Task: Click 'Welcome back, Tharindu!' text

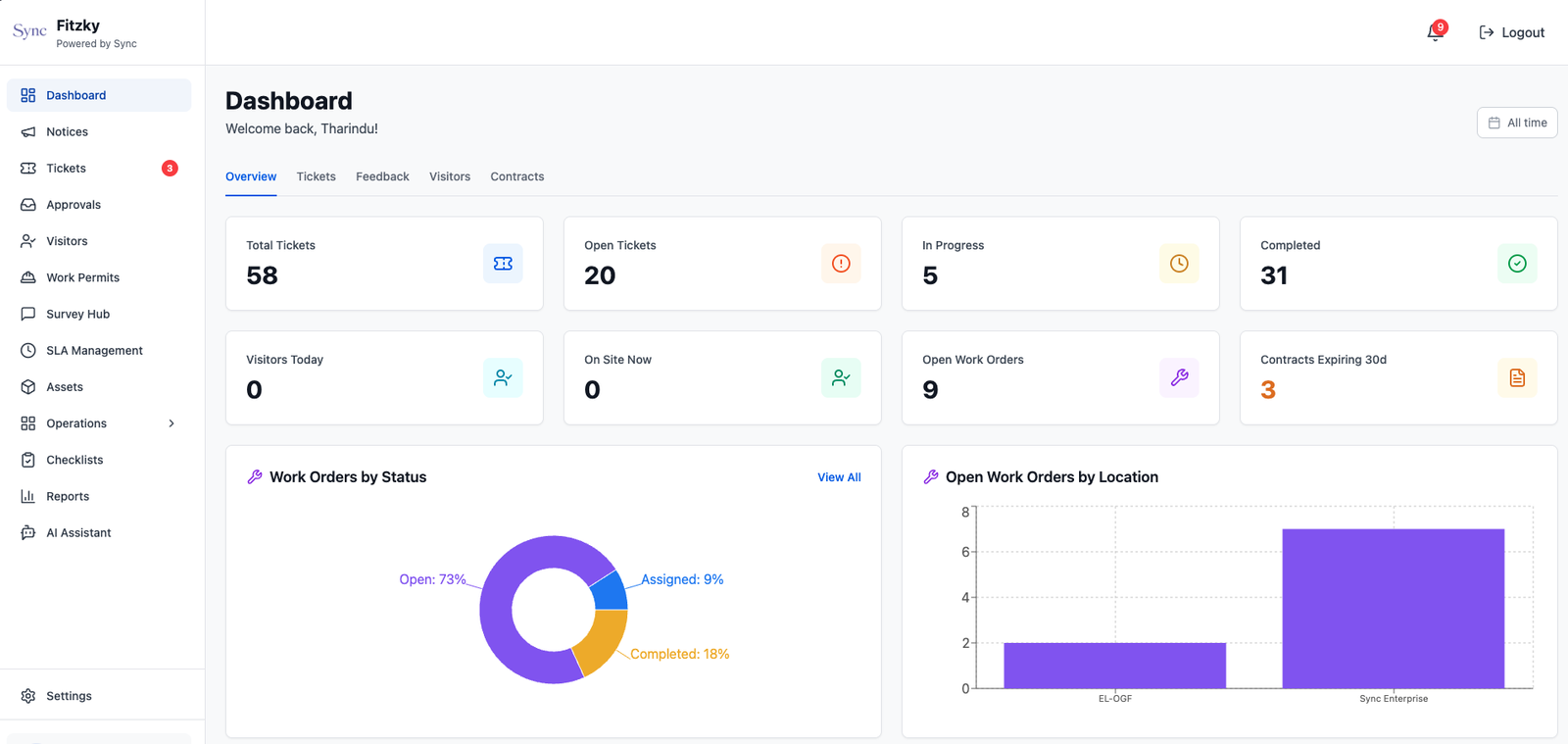Action: click(302, 128)
